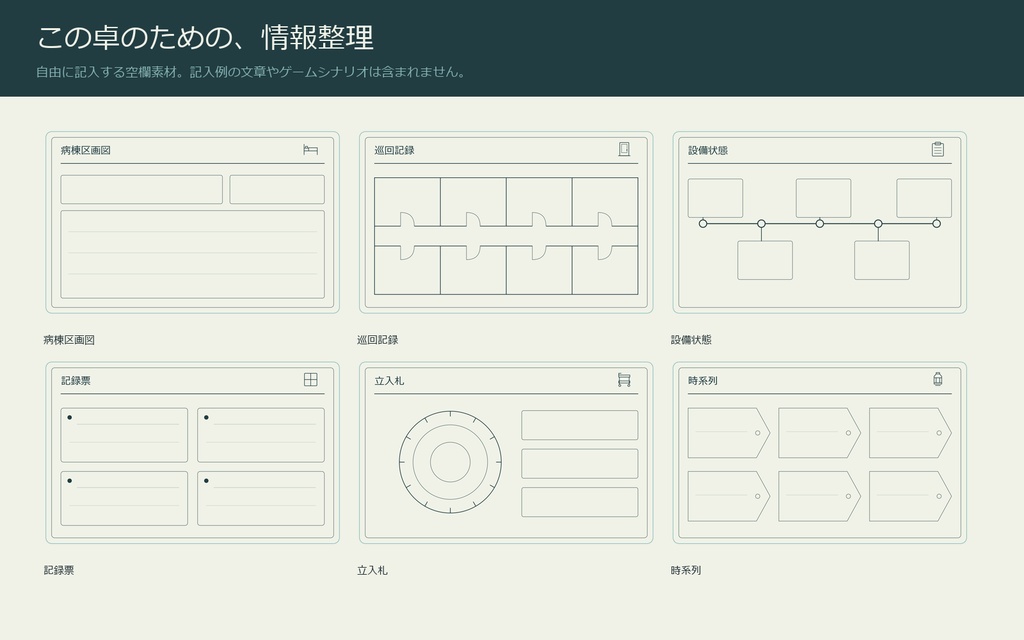Open the 病棟区画図 template card preview

pos(193,223)
